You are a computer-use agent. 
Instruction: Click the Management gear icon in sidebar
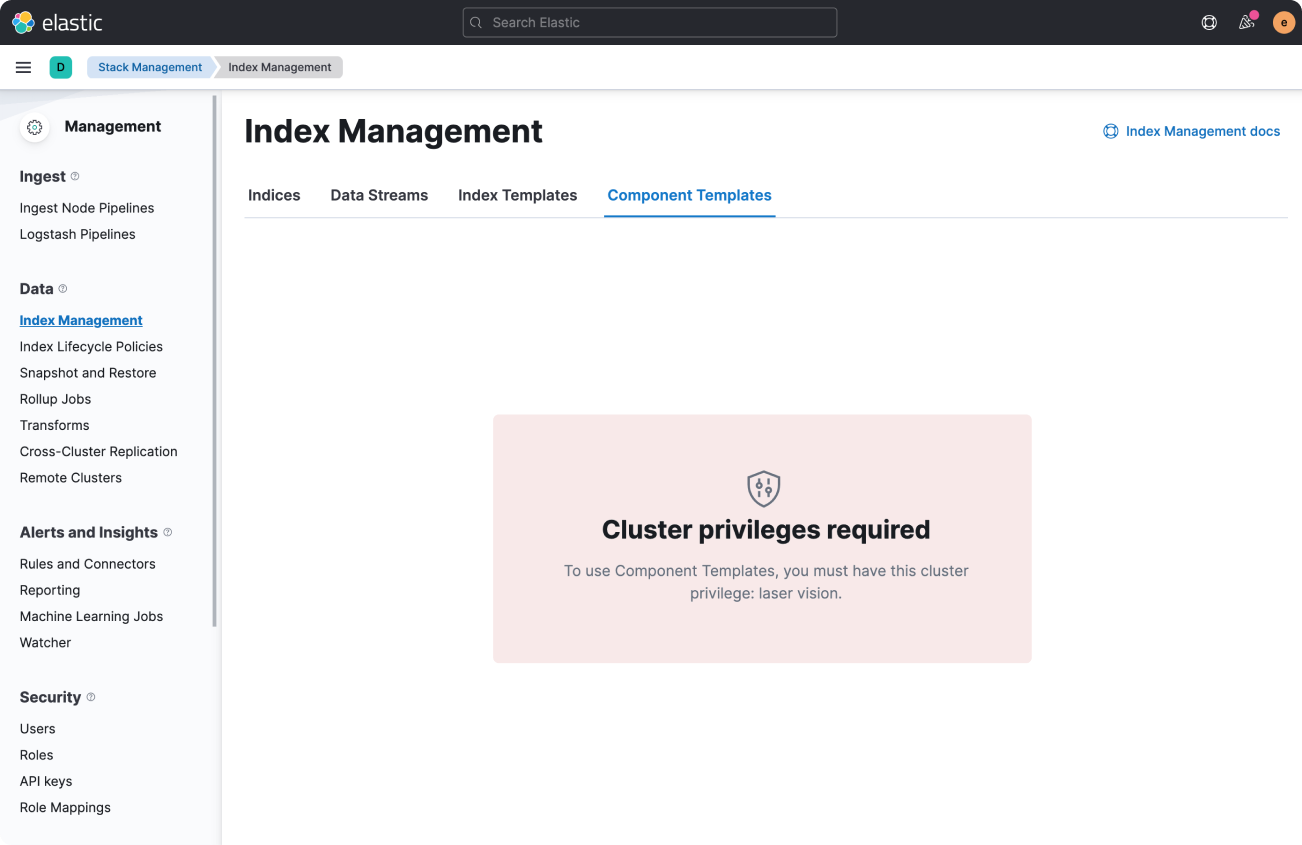tap(34, 127)
